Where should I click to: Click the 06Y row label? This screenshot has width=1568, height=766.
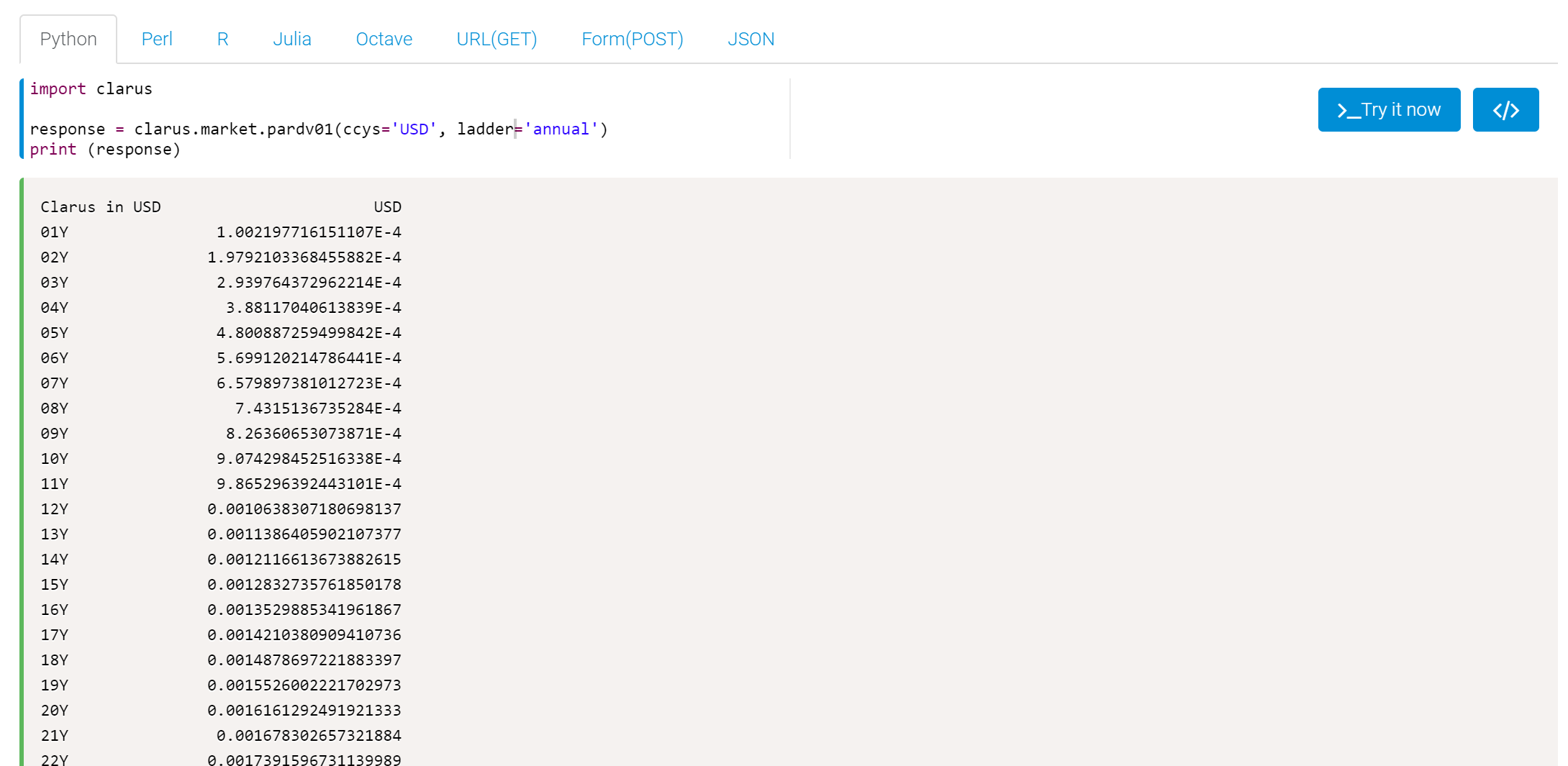pos(55,358)
